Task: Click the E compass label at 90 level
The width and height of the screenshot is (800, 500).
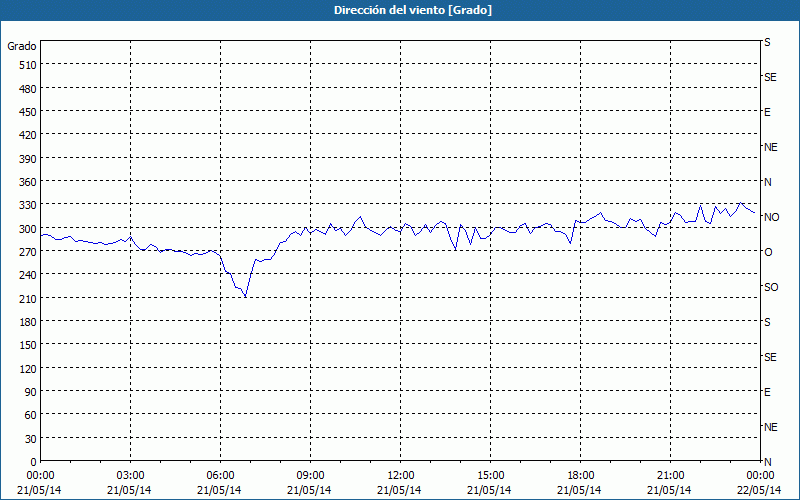Action: point(767,392)
